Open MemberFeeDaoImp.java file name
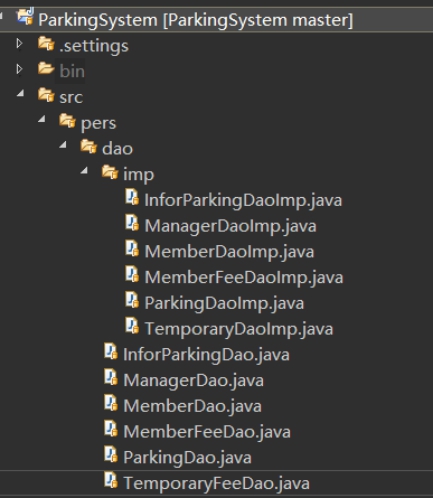 tap(244, 278)
